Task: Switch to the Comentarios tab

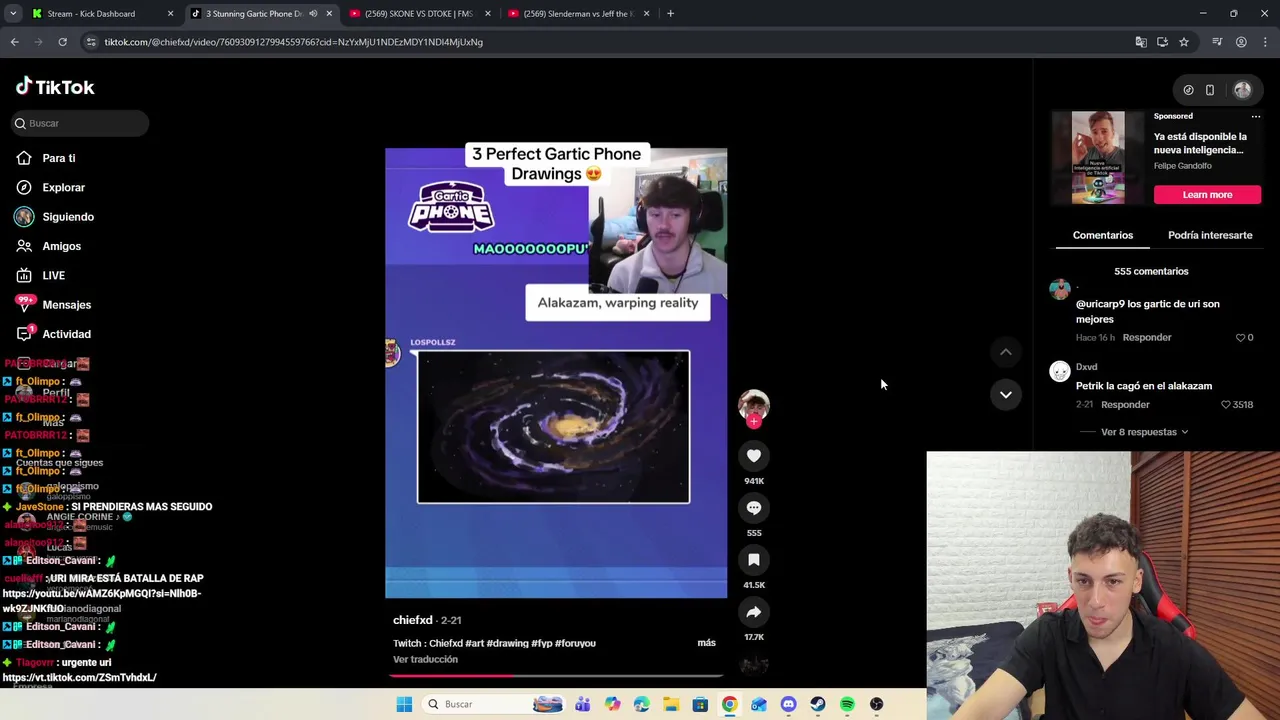Action: [x=1103, y=235]
